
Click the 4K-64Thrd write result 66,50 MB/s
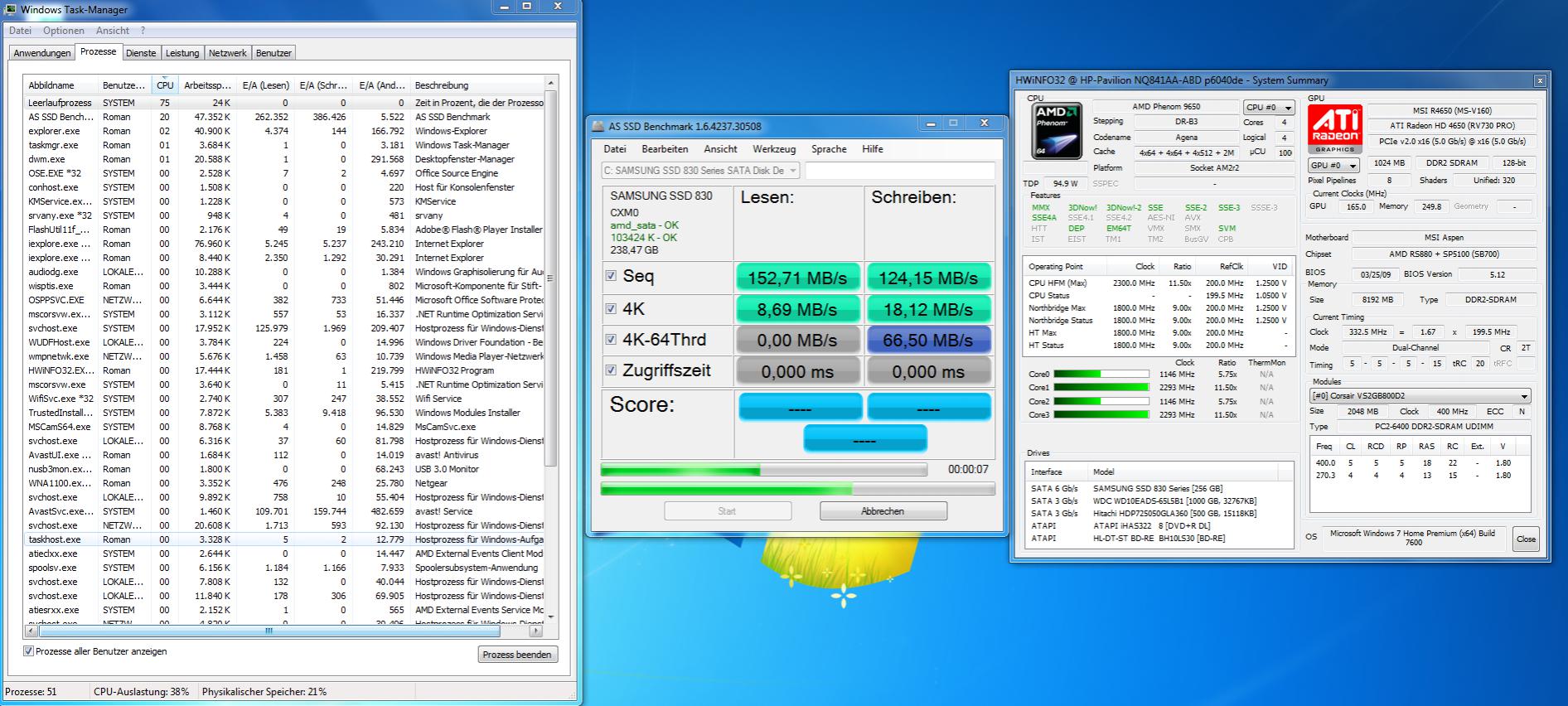(x=928, y=340)
